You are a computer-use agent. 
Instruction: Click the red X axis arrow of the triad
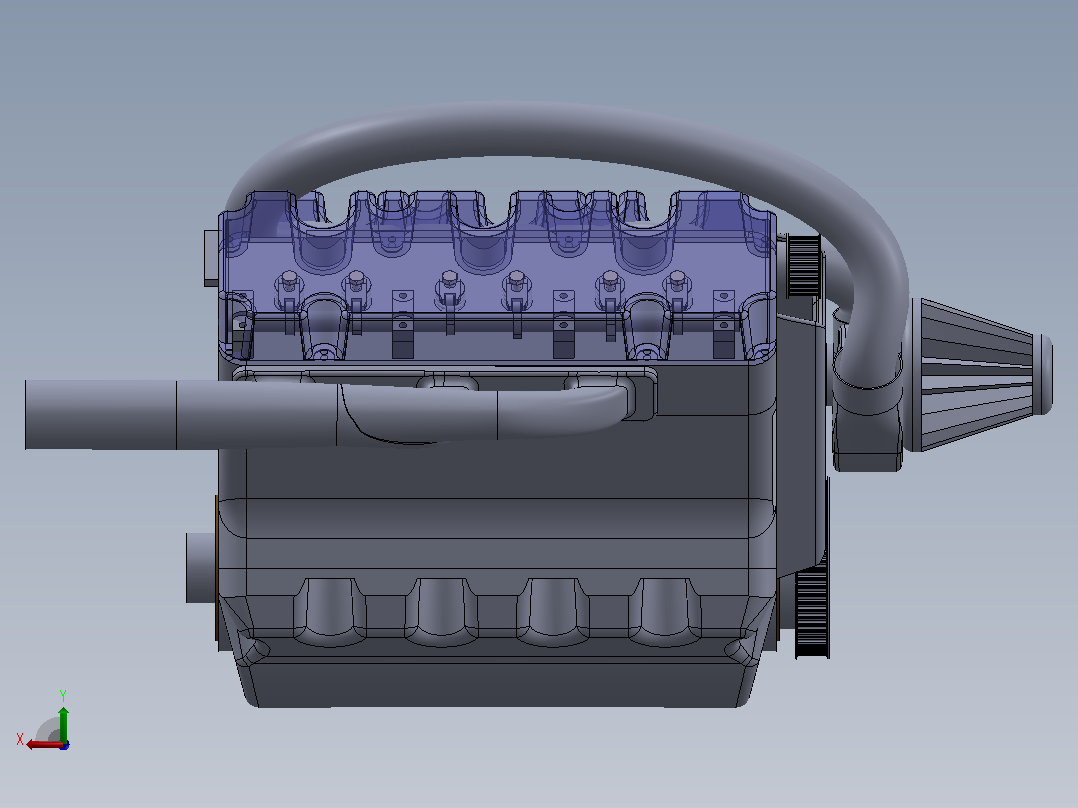tap(44, 745)
